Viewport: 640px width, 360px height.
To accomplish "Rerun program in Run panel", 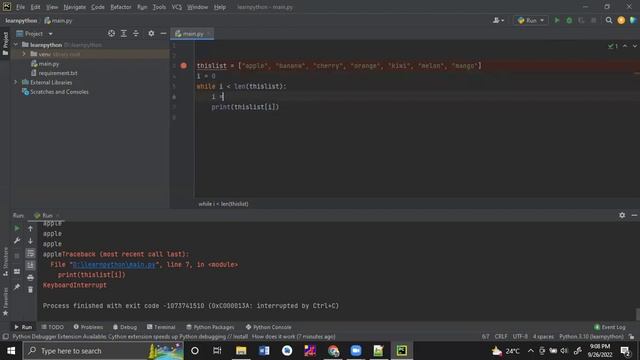I will (17, 228).
